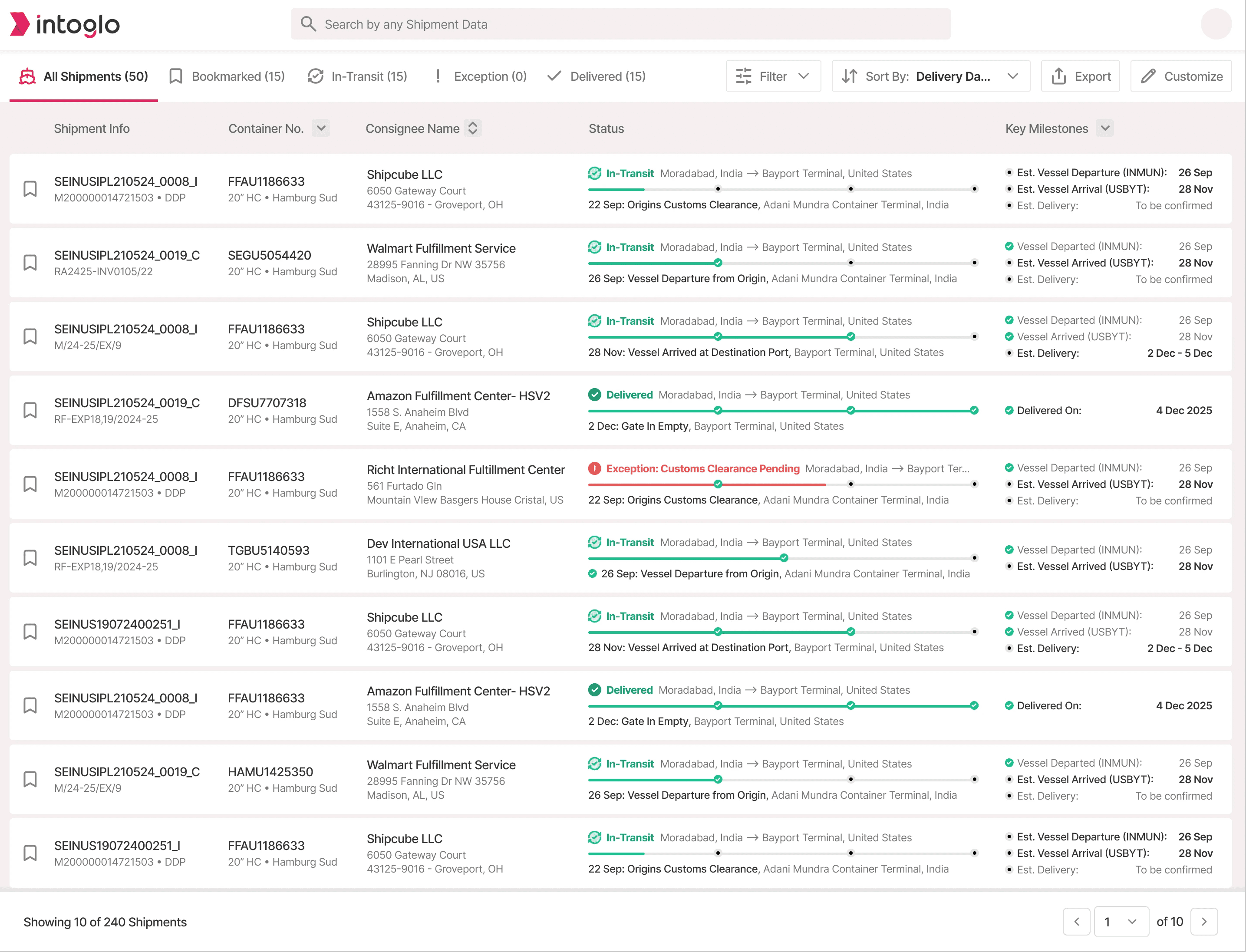Click the Delivered status icon for Amazon container FFAU1186633
This screenshot has height=952, width=1246.
[x=594, y=690]
